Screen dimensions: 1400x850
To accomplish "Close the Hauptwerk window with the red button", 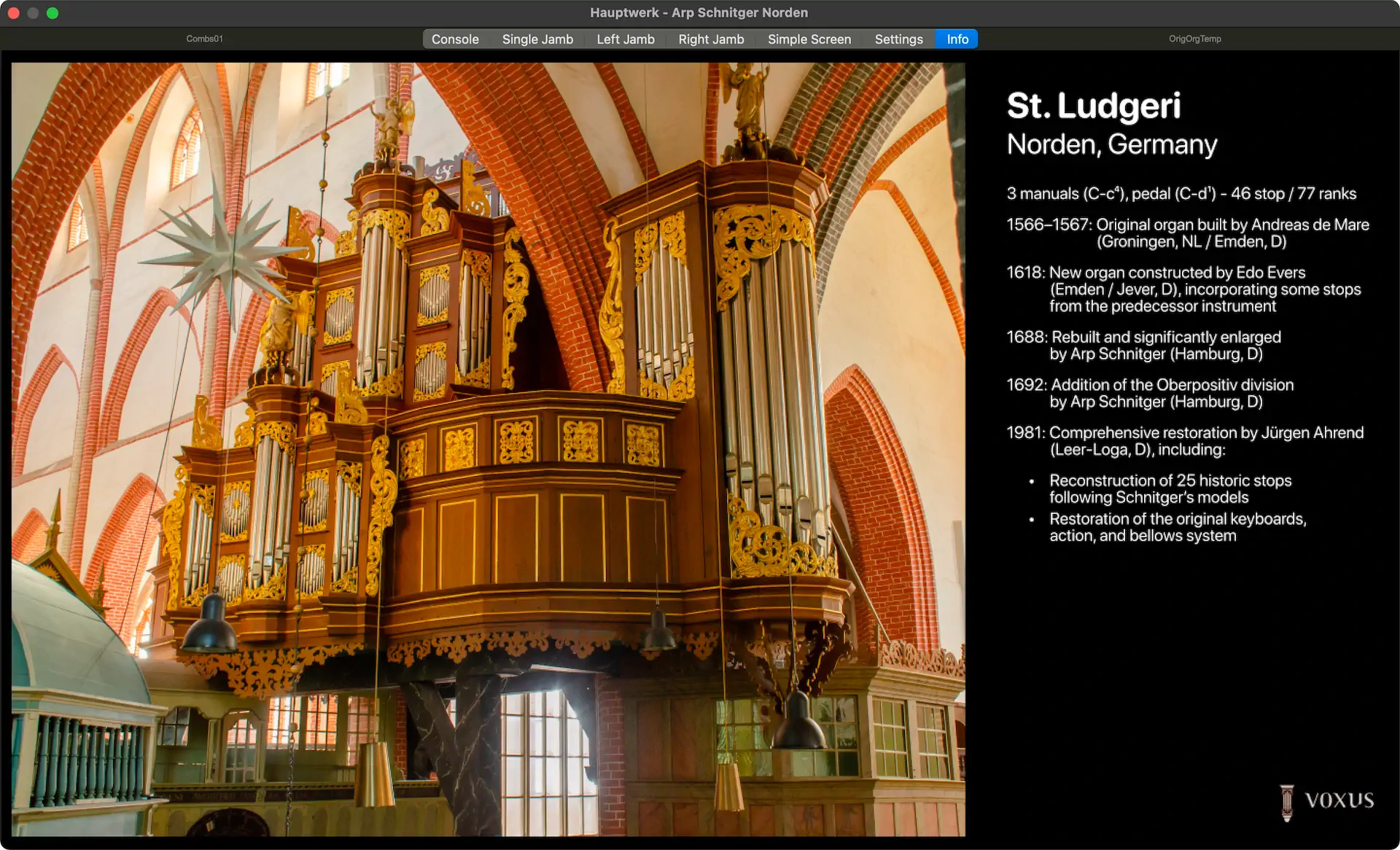I will click(13, 12).
